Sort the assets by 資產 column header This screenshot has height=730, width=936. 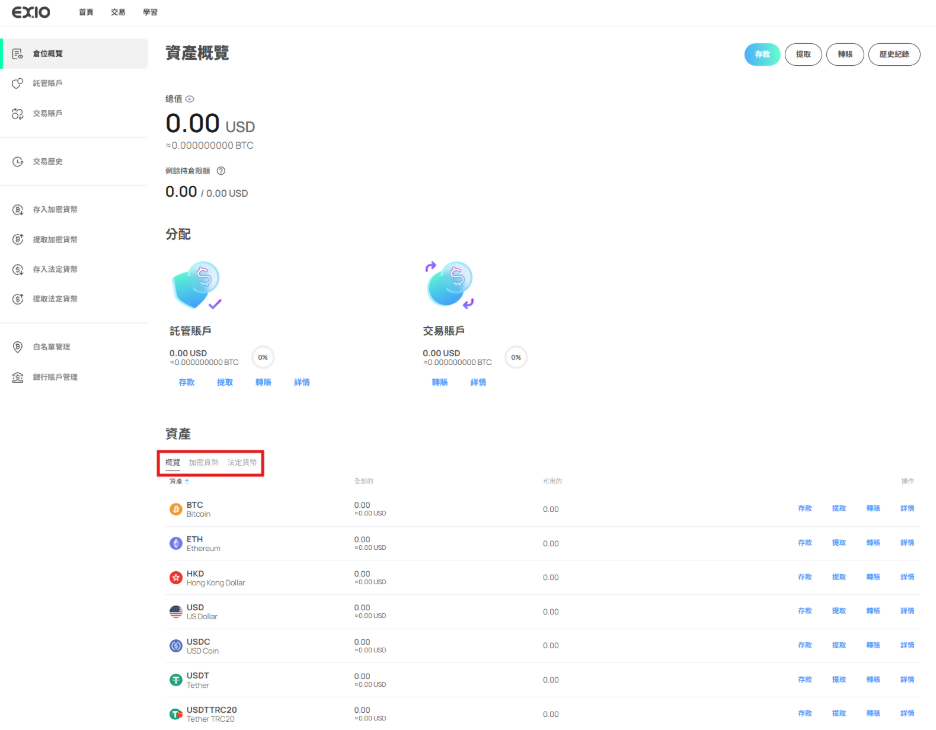tap(178, 482)
